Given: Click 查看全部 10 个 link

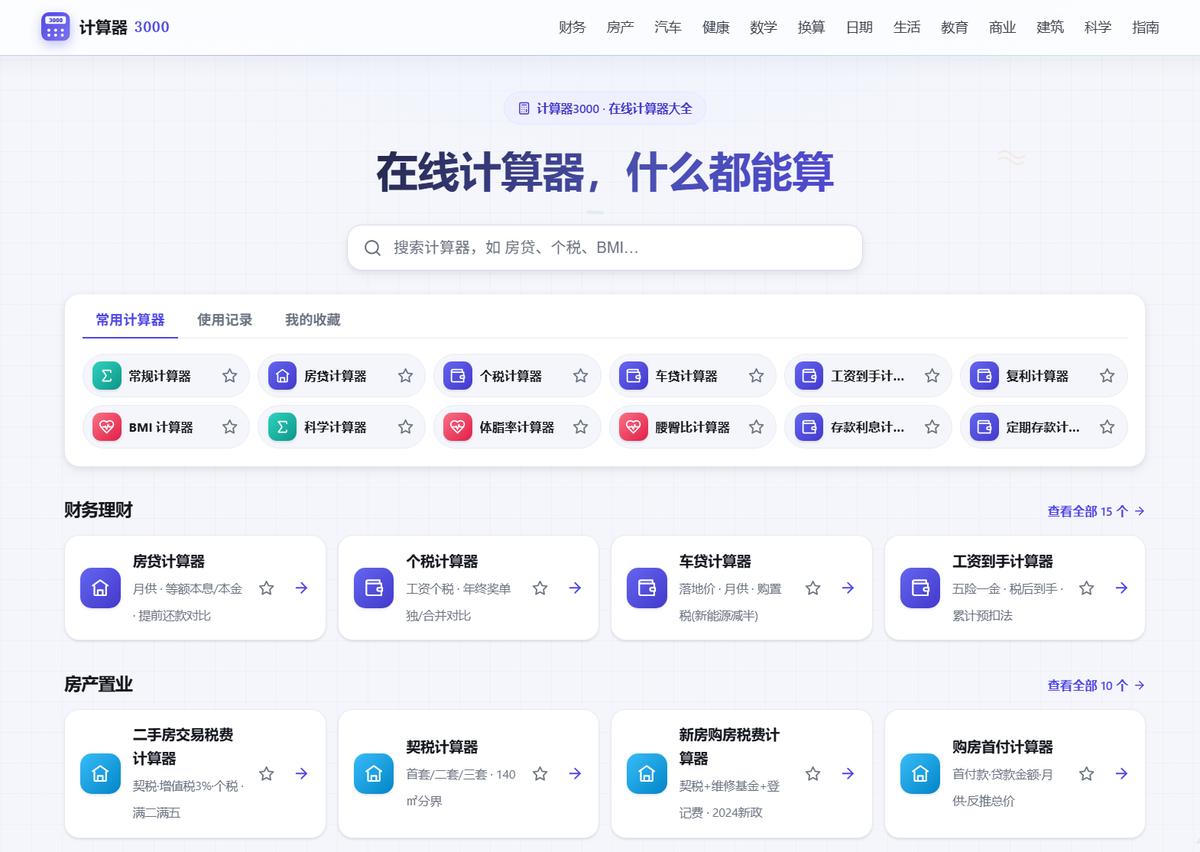Looking at the screenshot, I should 1096,685.
